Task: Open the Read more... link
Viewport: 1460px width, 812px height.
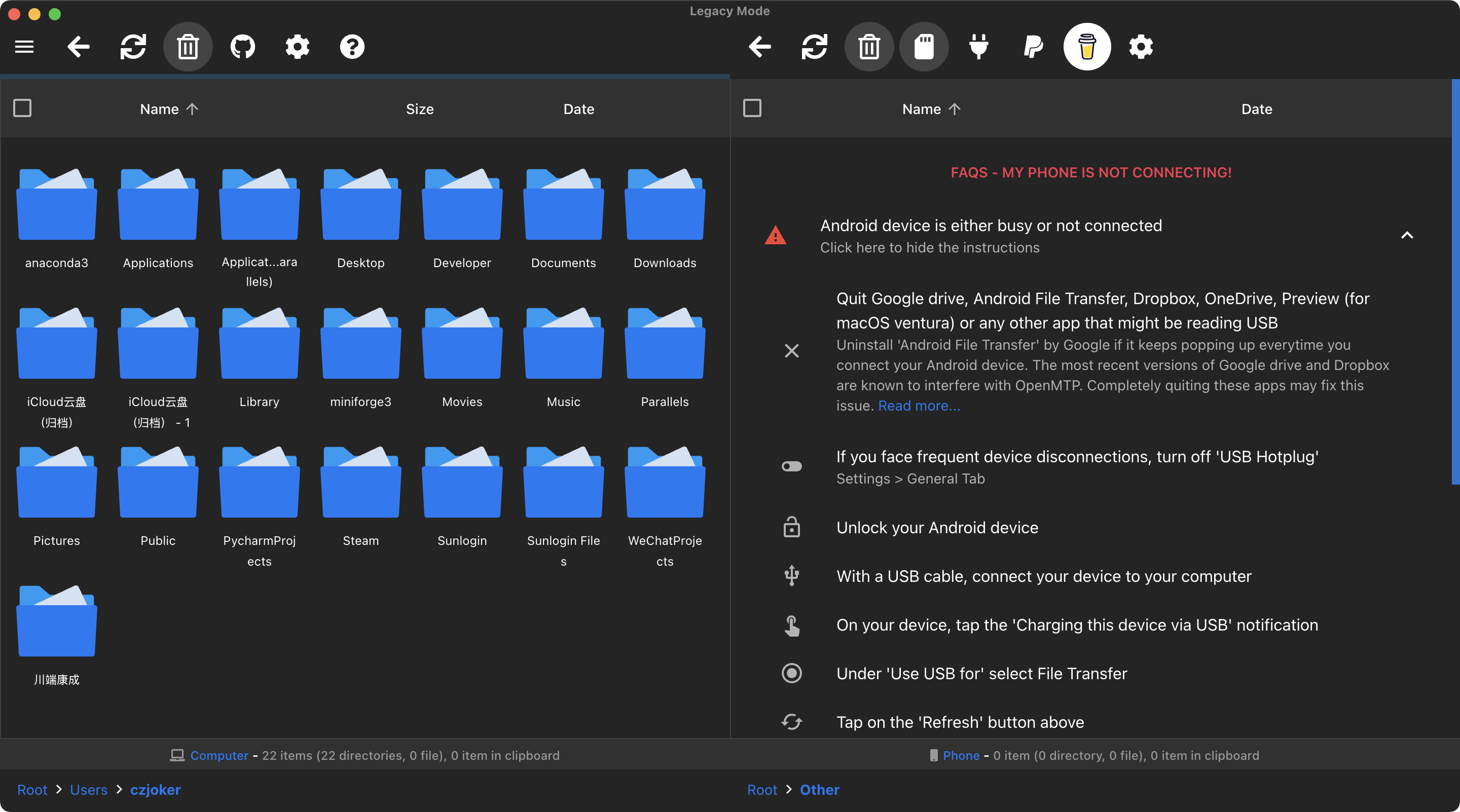Action: click(919, 405)
